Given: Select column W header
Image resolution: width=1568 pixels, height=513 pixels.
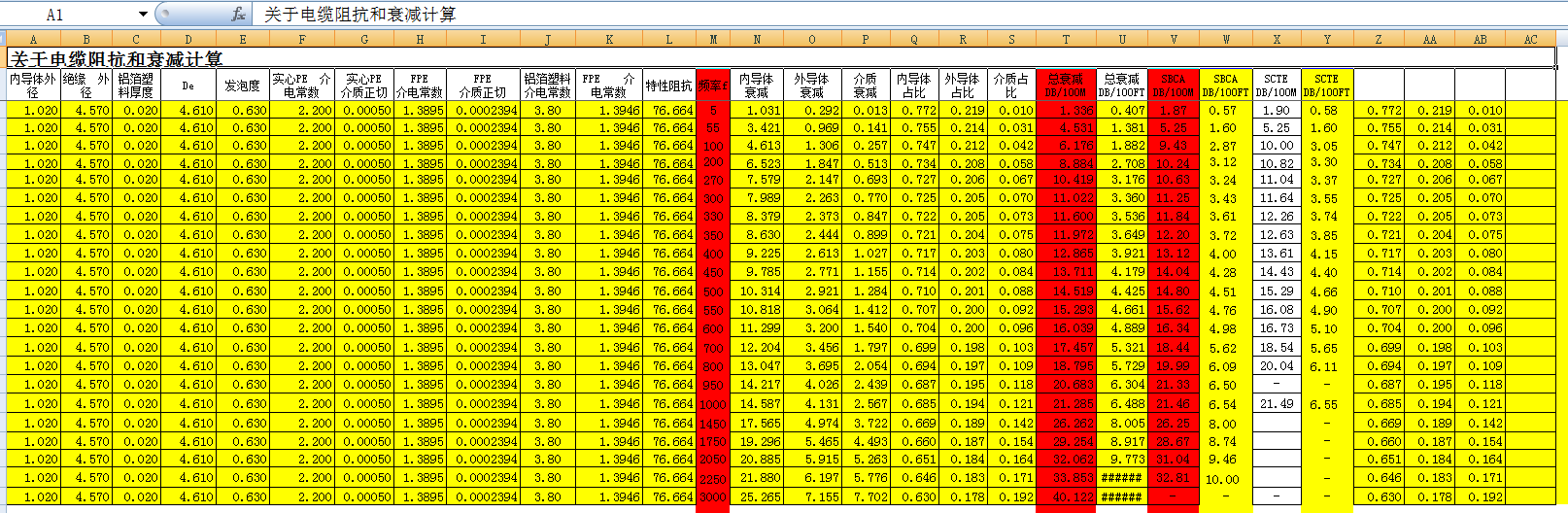Looking at the screenshot, I should click(1225, 40).
